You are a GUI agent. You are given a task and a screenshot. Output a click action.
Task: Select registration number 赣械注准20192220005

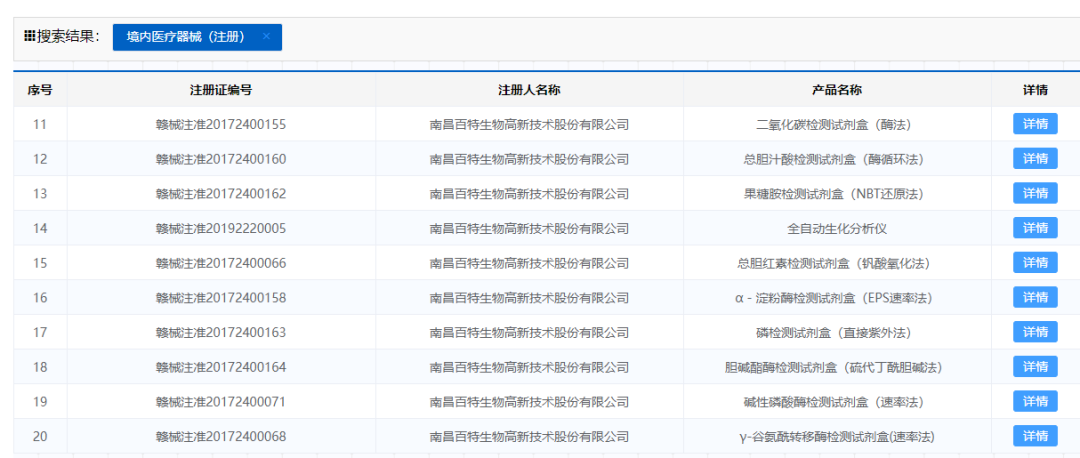pyautogui.click(x=221, y=229)
